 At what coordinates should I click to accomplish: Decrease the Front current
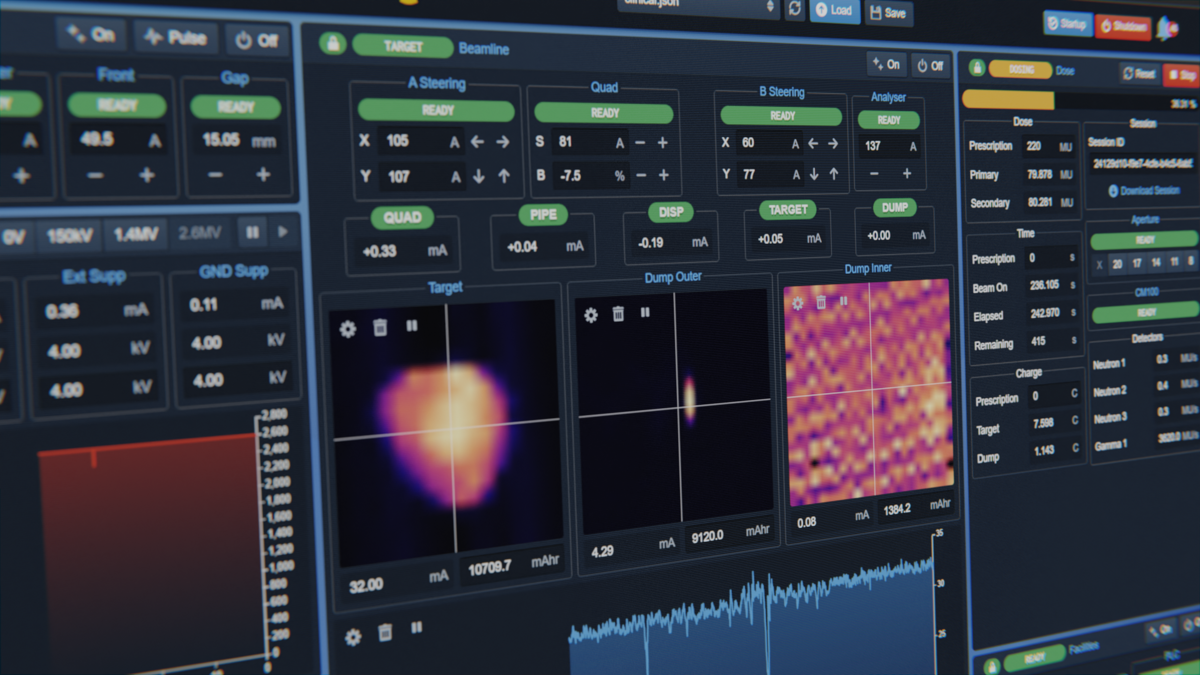tap(95, 176)
